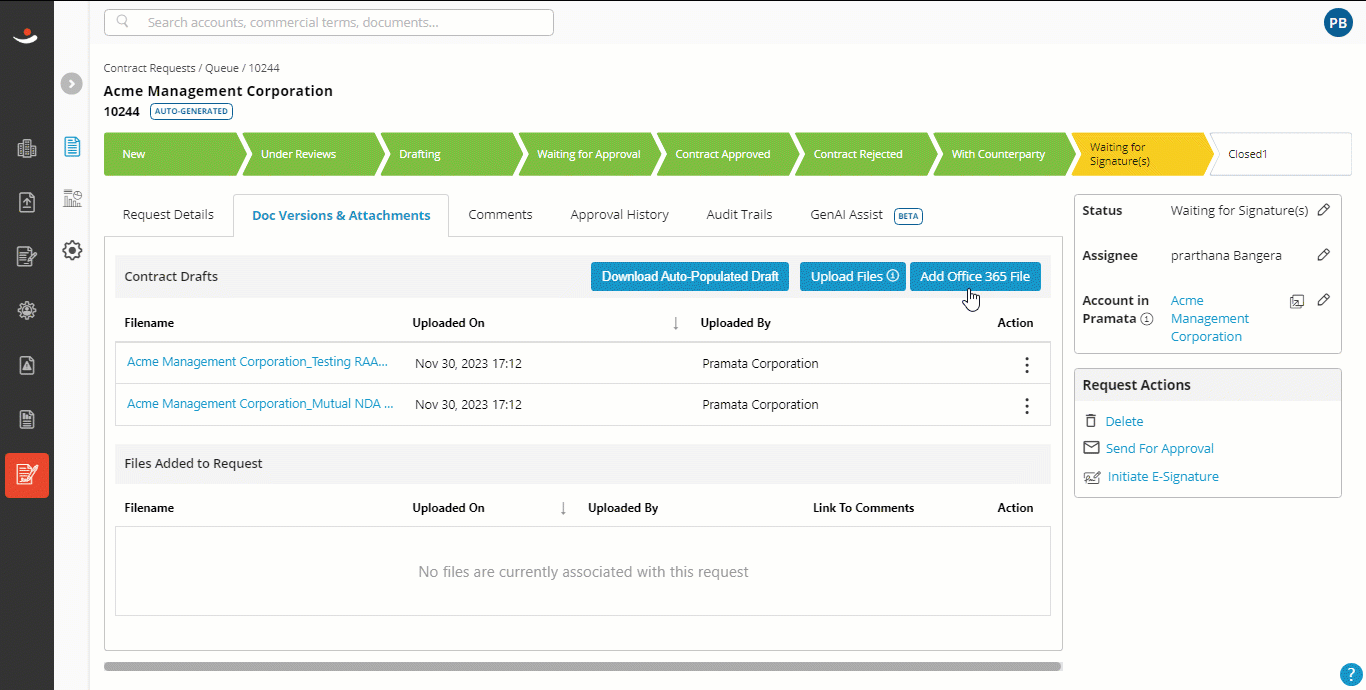This screenshot has height=690, width=1366.
Task: Click Initiate E-Signature link
Action: click(x=1163, y=477)
